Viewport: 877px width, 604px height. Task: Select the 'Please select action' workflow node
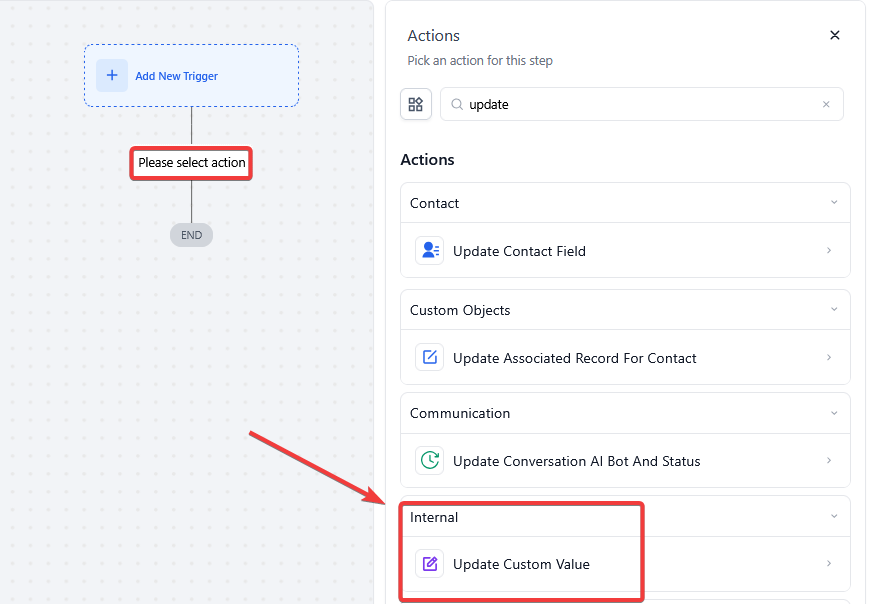[191, 163]
